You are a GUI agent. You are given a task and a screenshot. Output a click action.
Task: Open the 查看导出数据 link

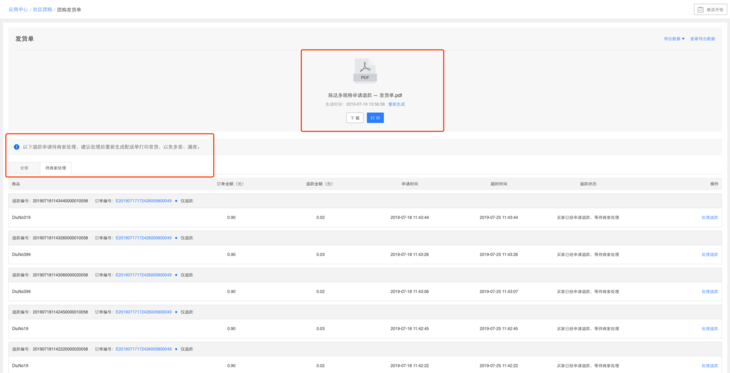pos(703,39)
